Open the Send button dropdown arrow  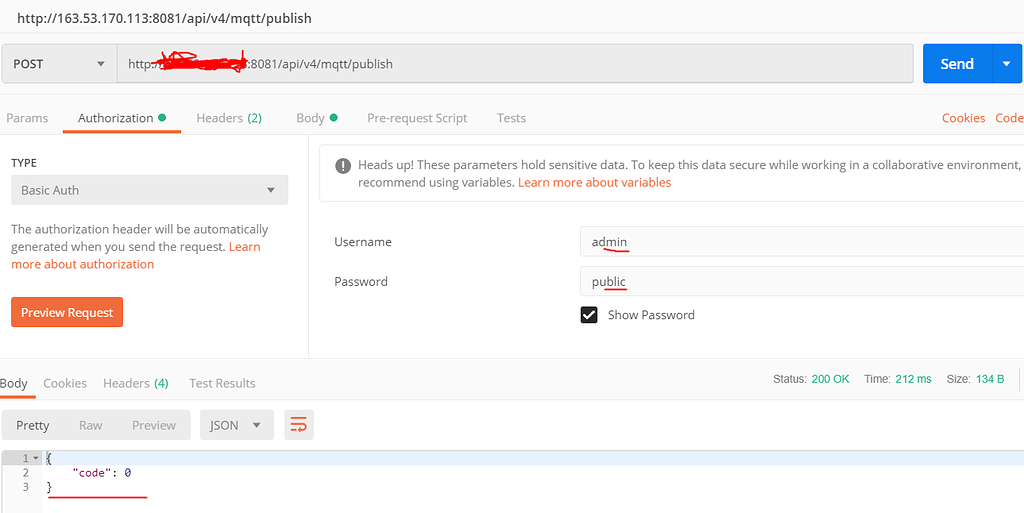1006,64
